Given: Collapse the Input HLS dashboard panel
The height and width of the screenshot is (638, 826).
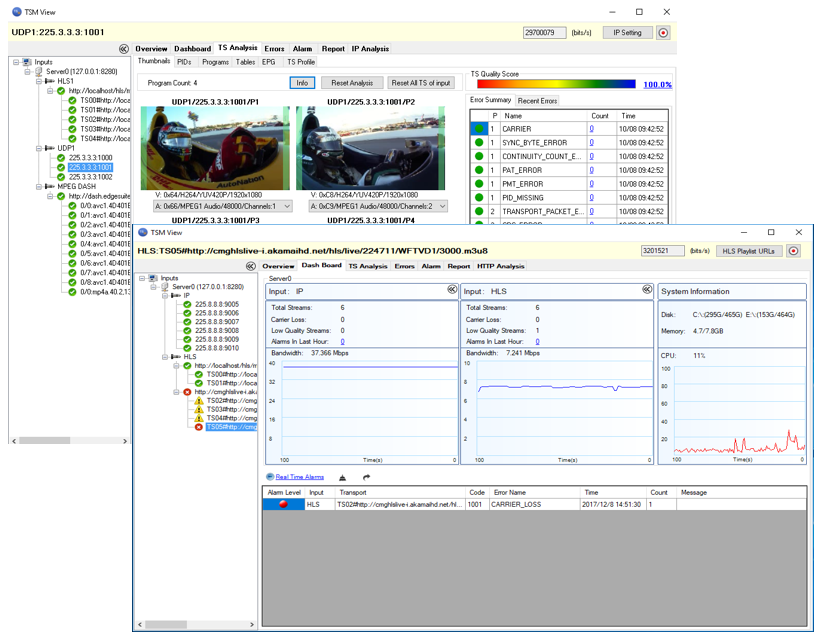Looking at the screenshot, I should (x=646, y=291).
